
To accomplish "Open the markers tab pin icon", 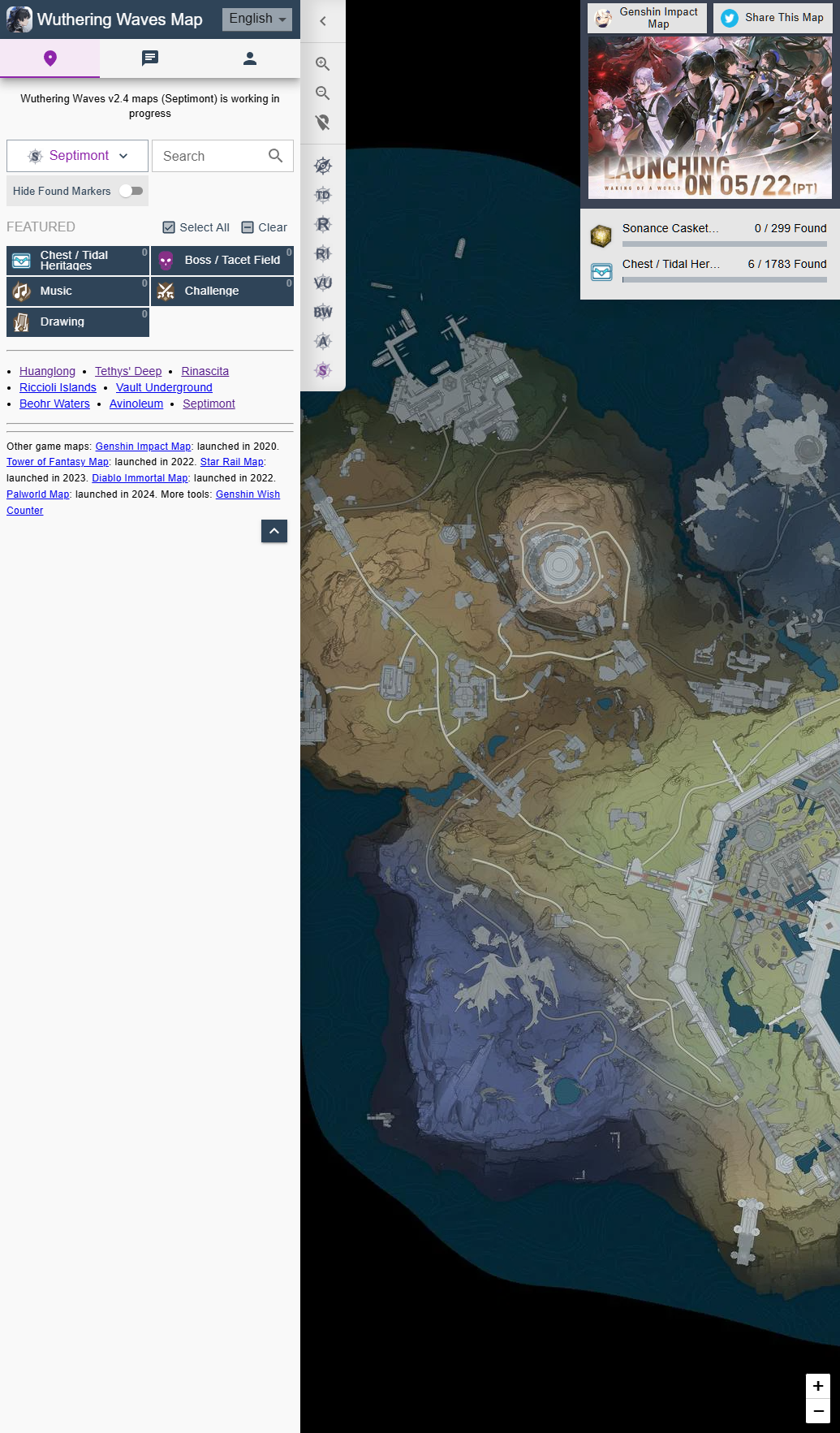I will (x=50, y=58).
